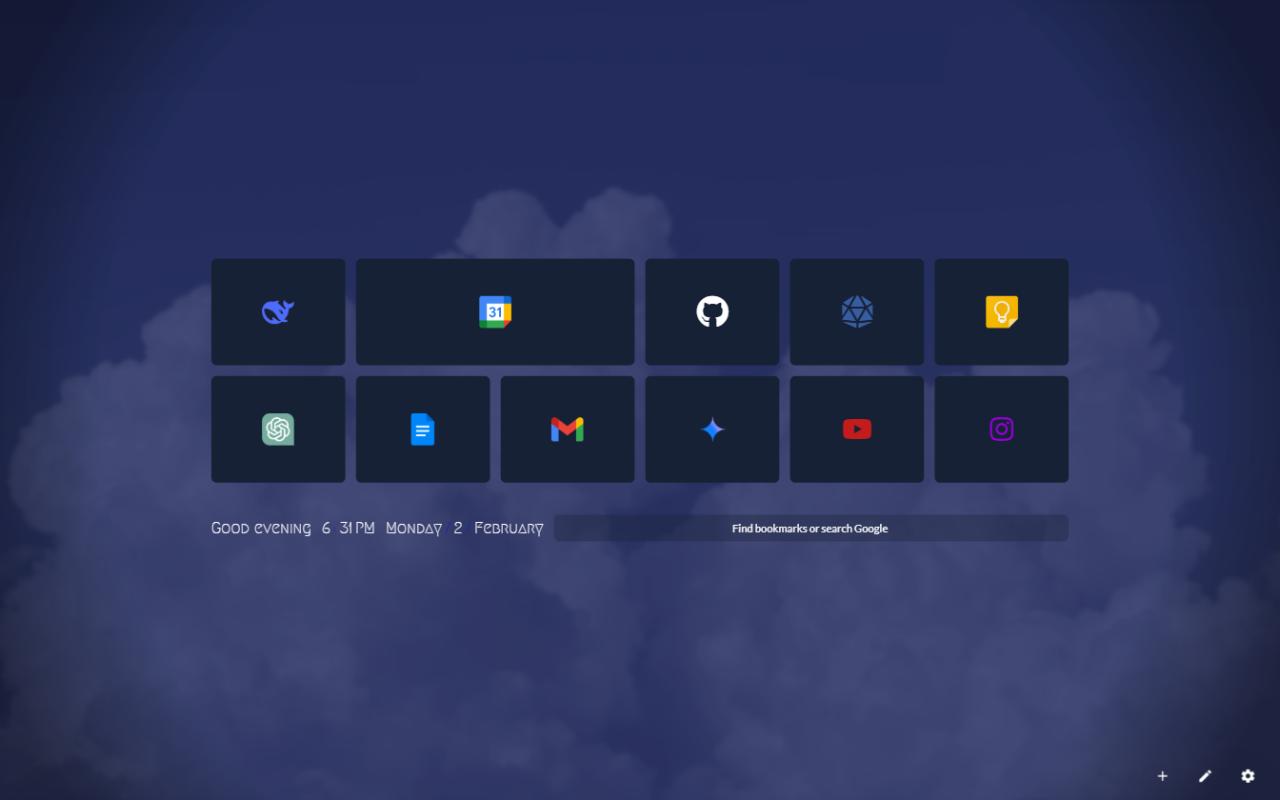Image resolution: width=1280 pixels, height=800 pixels.
Task: Open the Gmail shortcut tile
Action: tap(567, 429)
